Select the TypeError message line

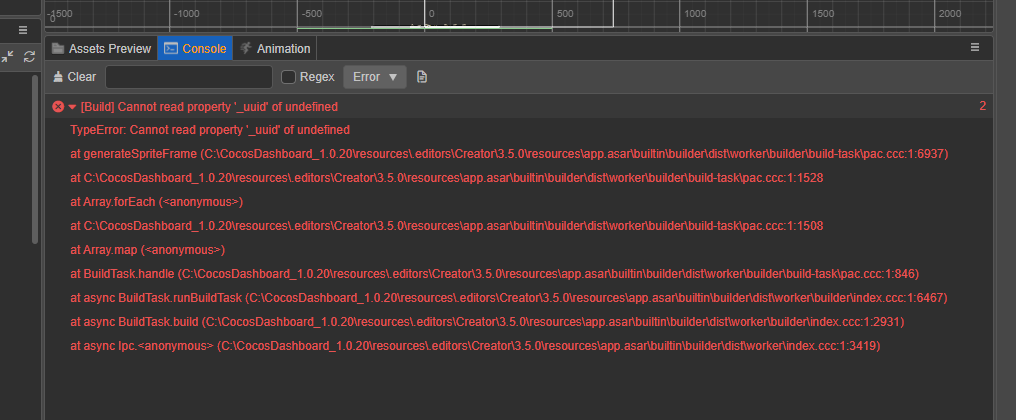(x=210, y=130)
